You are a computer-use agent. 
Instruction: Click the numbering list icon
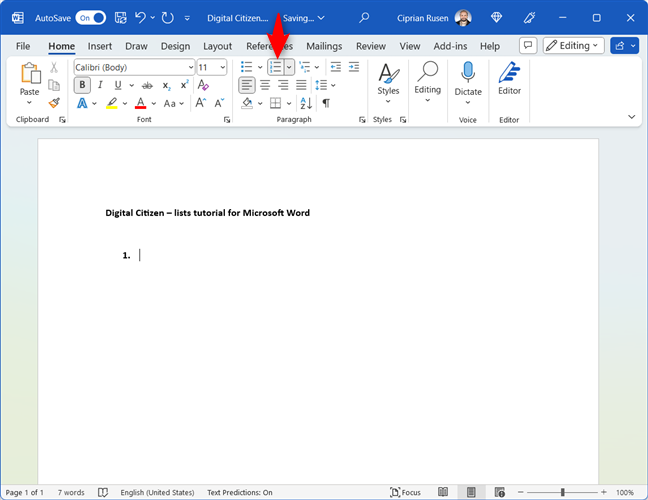[x=276, y=67]
